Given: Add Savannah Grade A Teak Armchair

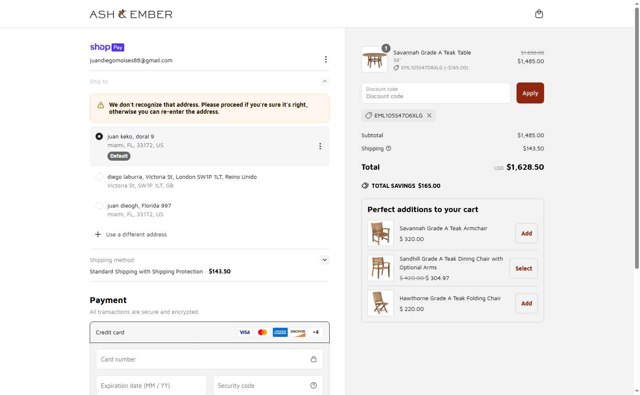Looking at the screenshot, I should 526,233.
